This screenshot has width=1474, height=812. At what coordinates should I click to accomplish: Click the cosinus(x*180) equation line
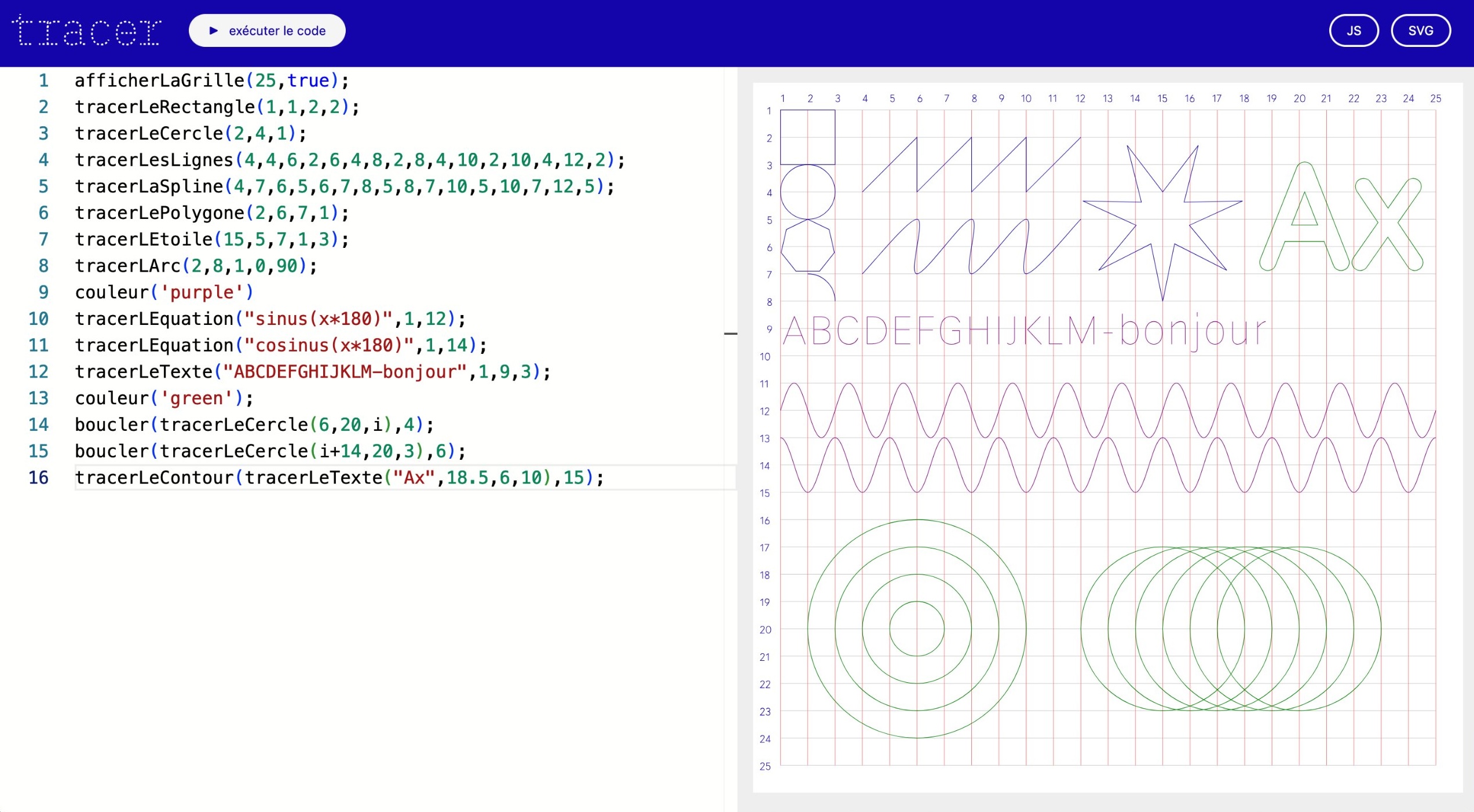tap(281, 346)
